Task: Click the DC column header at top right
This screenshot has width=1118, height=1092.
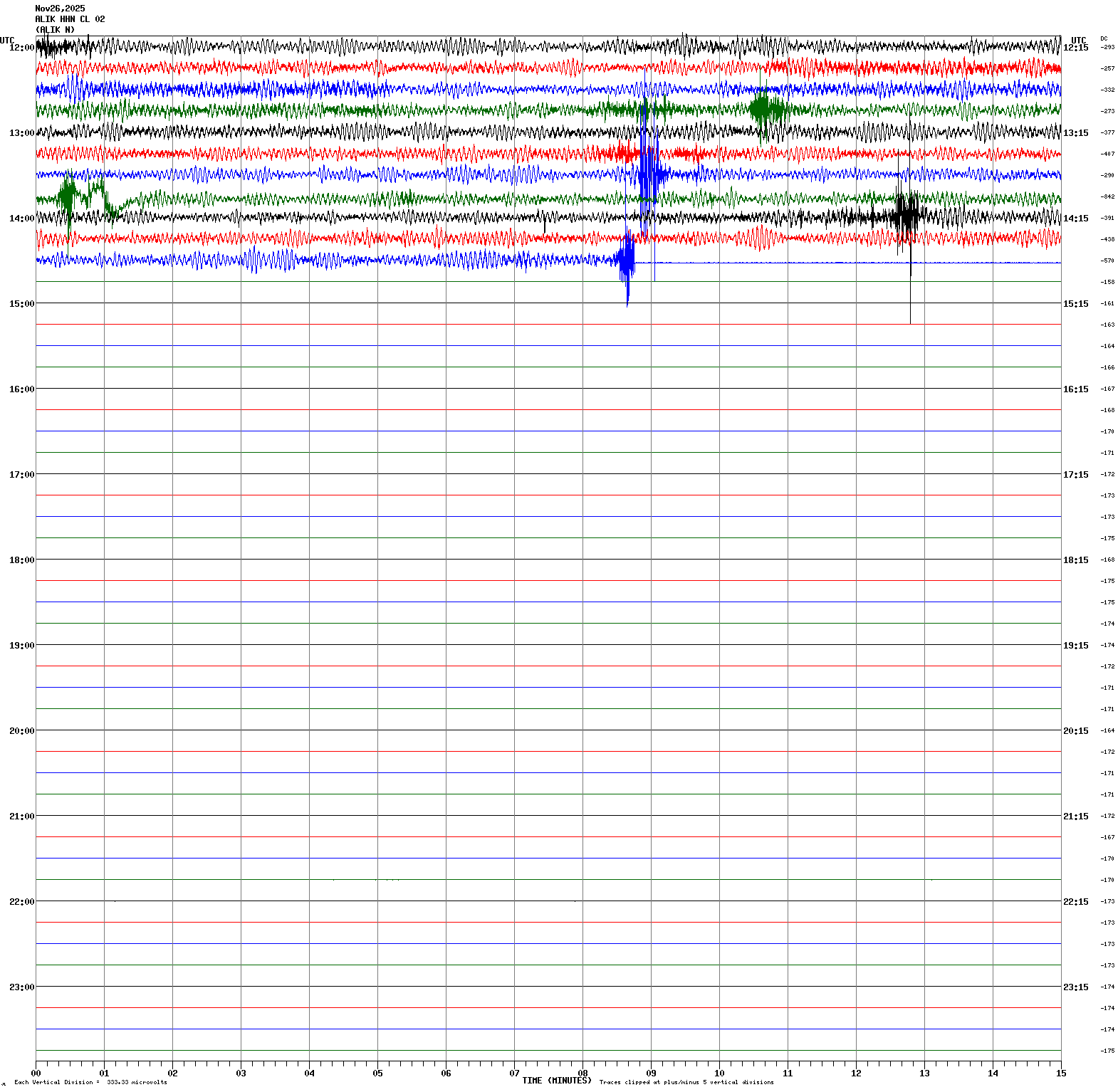Action: point(1104,38)
